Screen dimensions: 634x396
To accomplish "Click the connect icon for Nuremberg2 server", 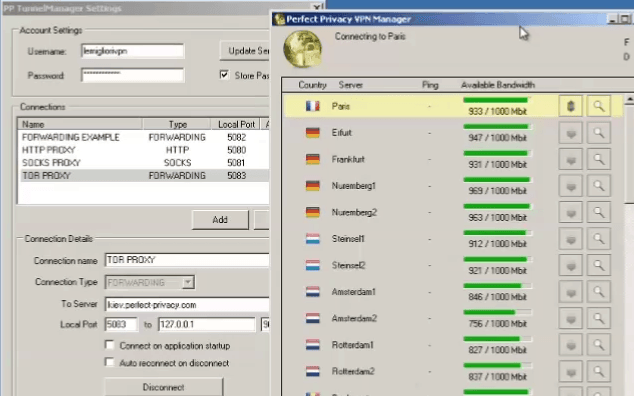I will 571,213.
